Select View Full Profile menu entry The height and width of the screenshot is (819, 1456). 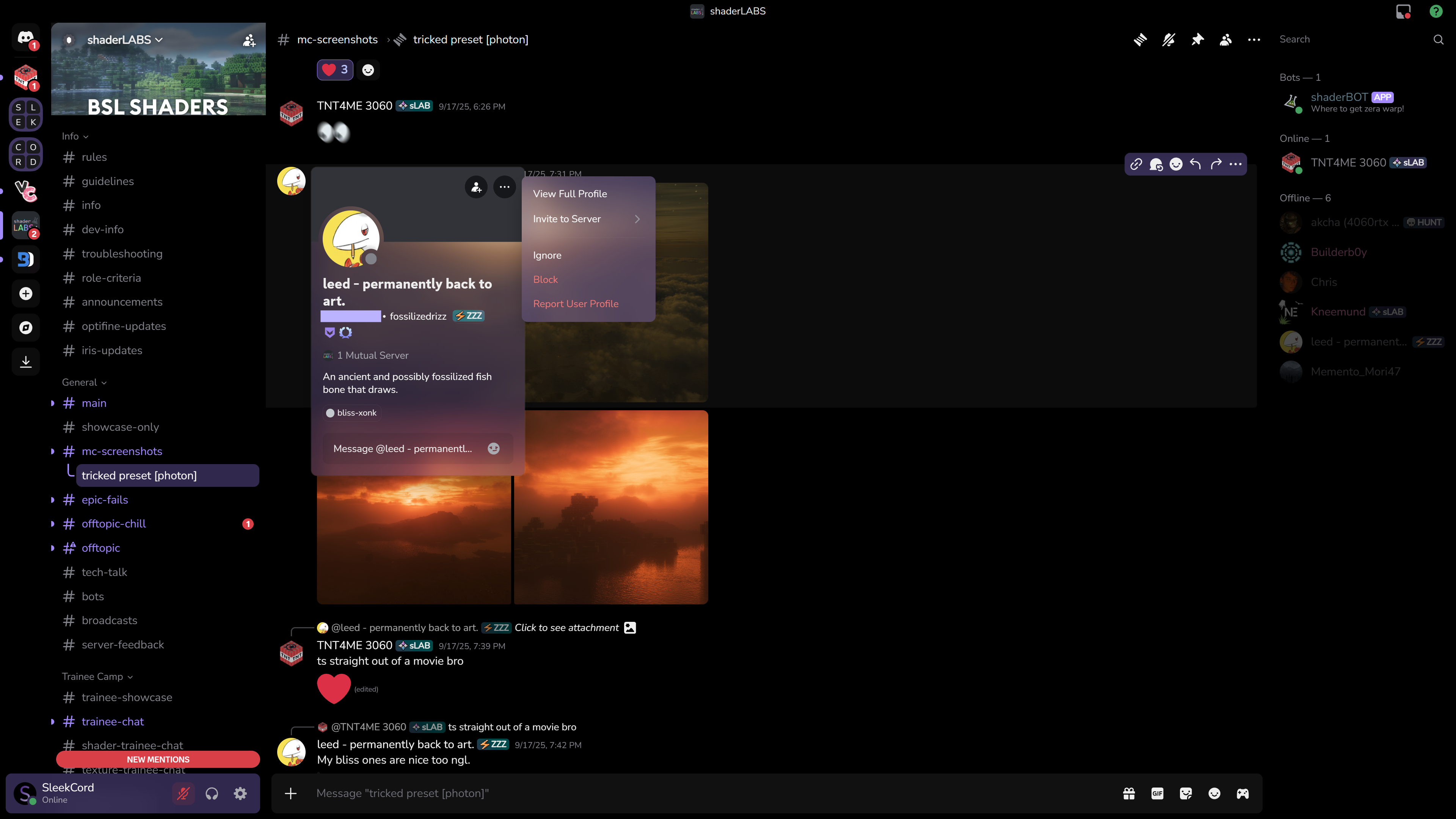coord(570,194)
